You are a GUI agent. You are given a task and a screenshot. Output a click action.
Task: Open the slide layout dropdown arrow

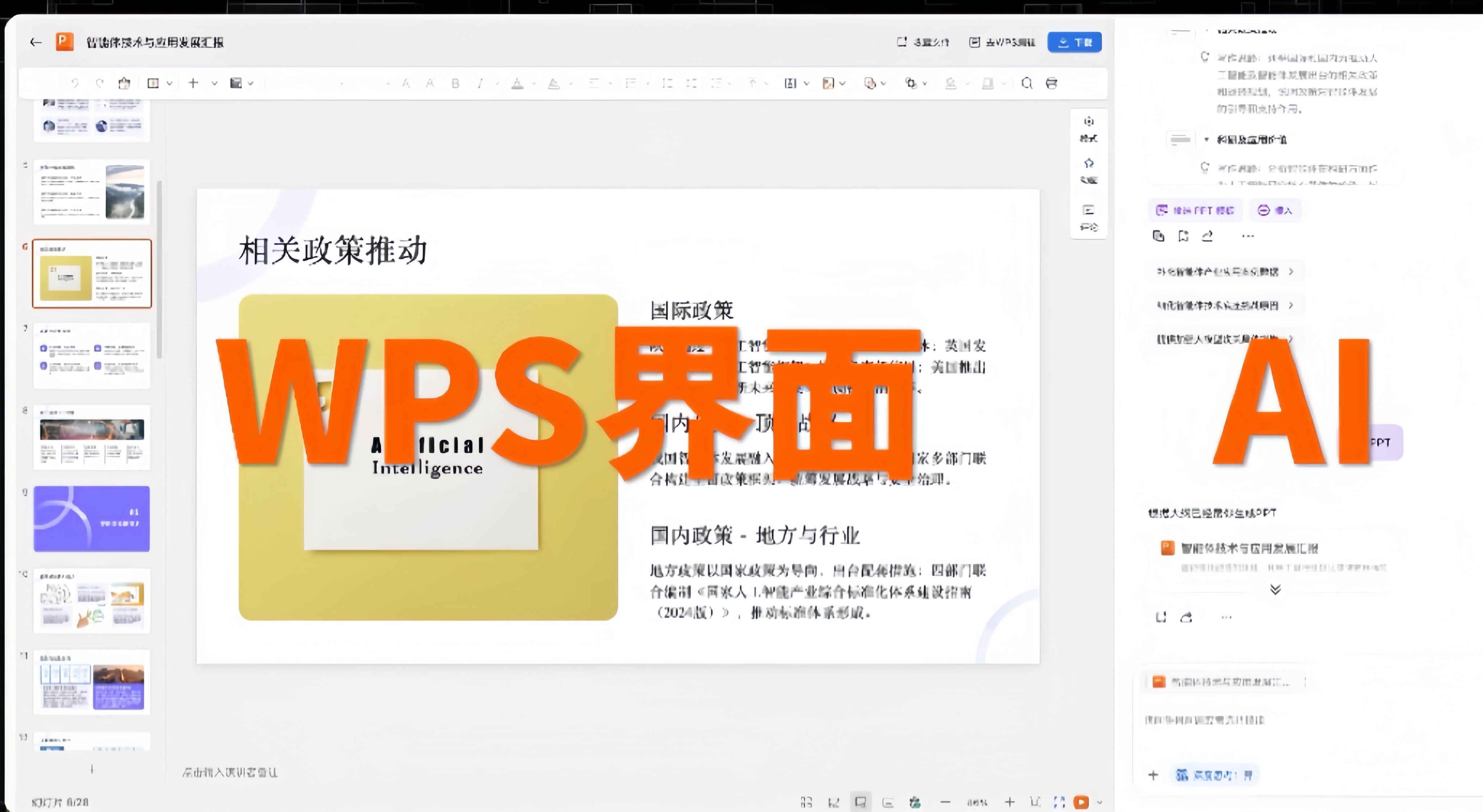click(x=169, y=84)
